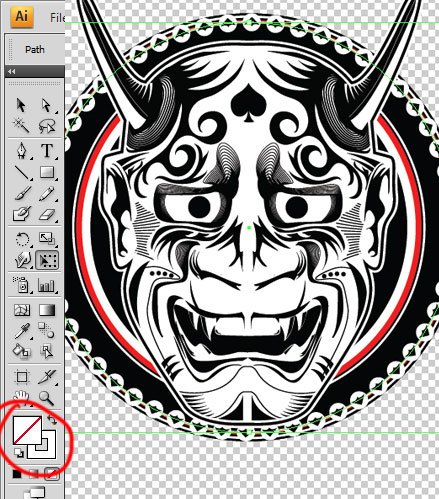The width and height of the screenshot is (439, 499).
Task: Activate the Type tool
Action: [47, 150]
